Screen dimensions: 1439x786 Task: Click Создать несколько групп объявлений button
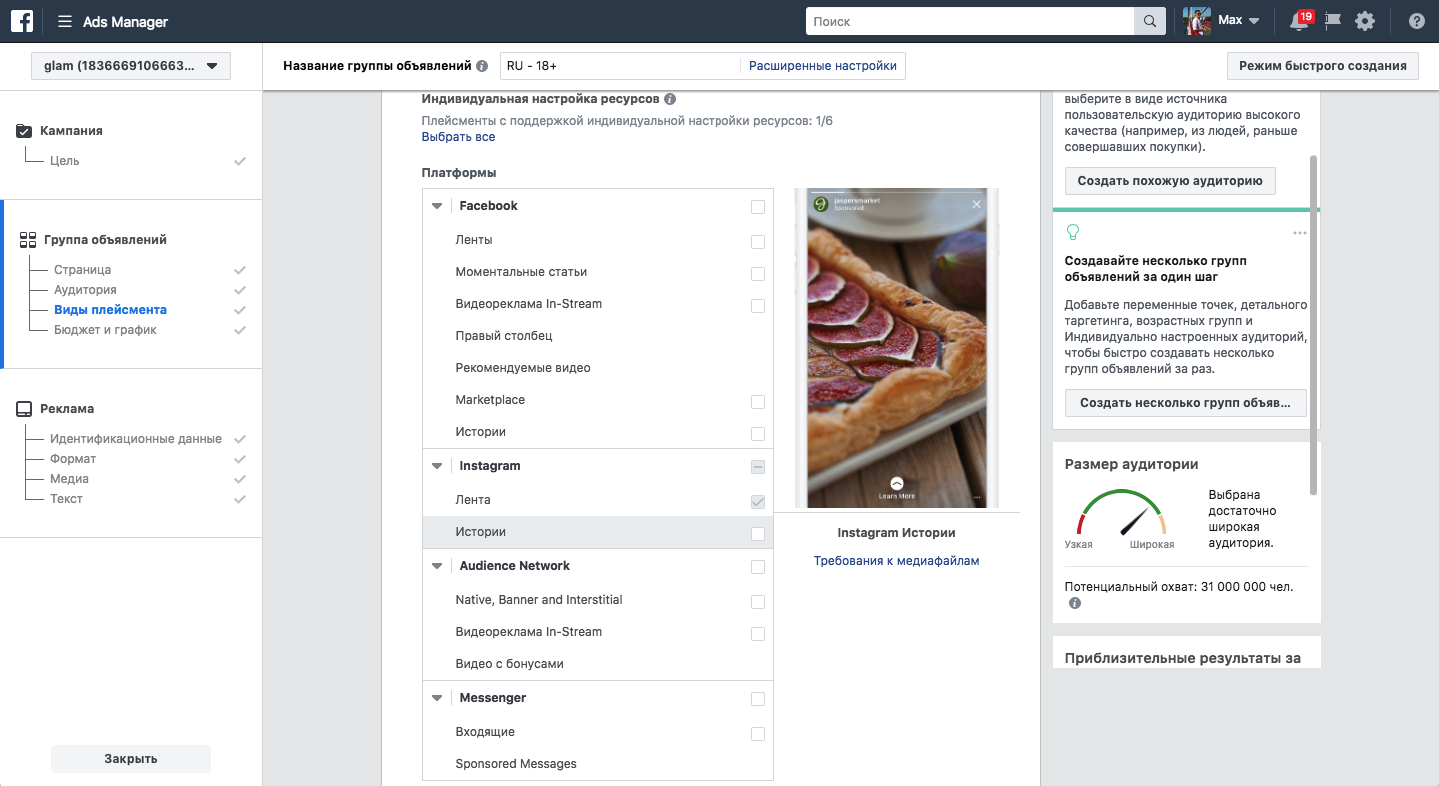coord(1185,403)
